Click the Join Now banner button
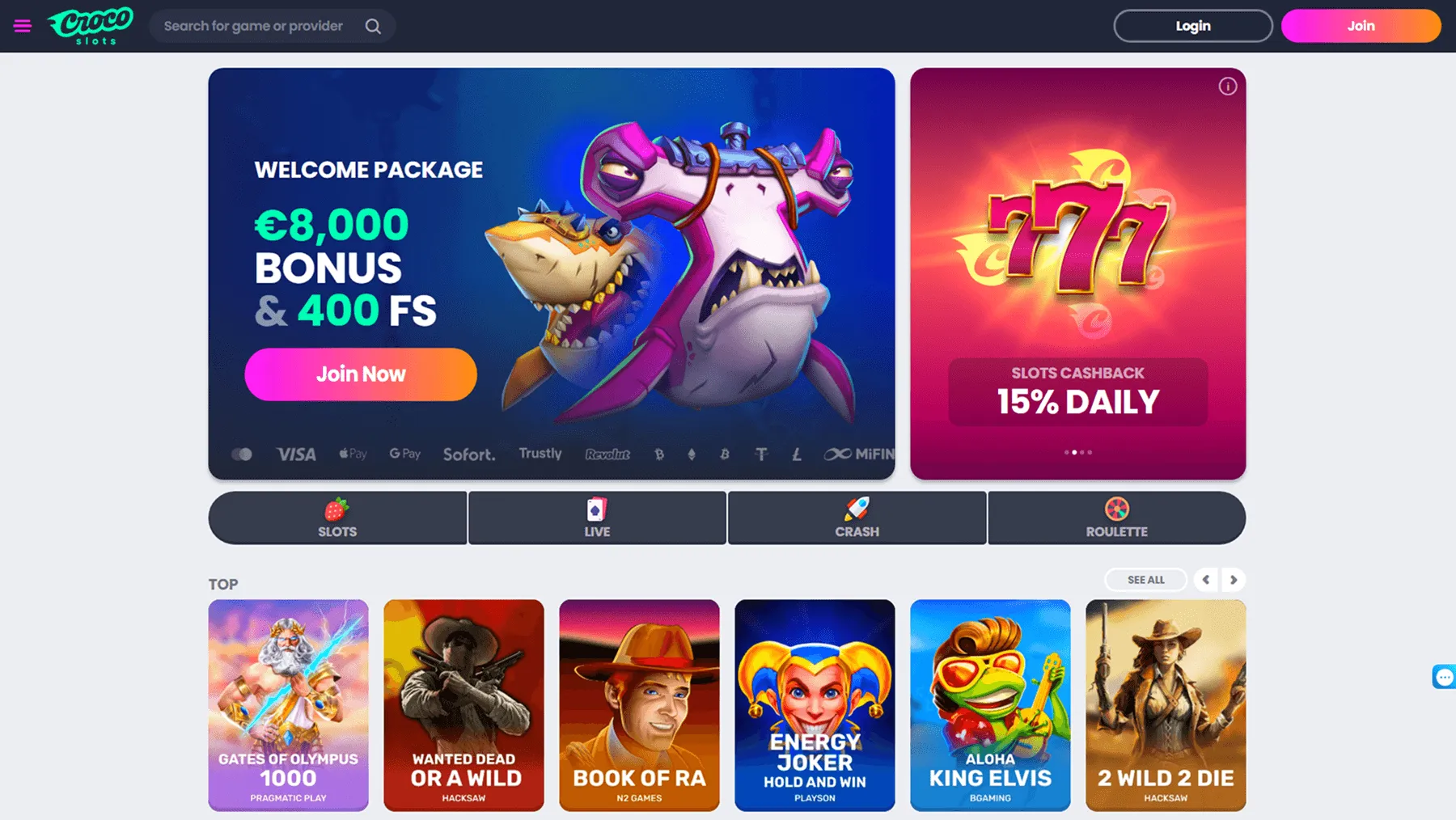The image size is (1456, 820). pos(361,374)
